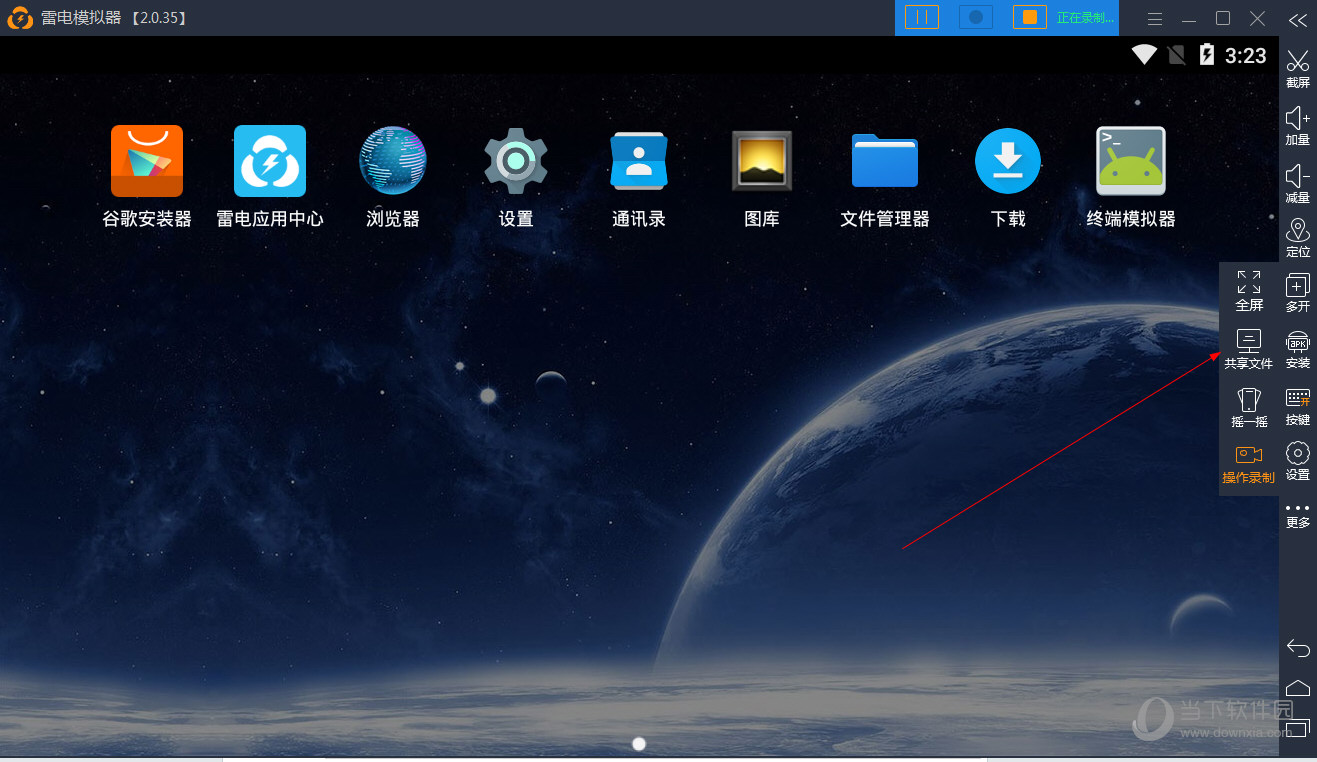Open the 浏览器 browser app
Viewport: 1317px width, 762px height.
[393, 161]
